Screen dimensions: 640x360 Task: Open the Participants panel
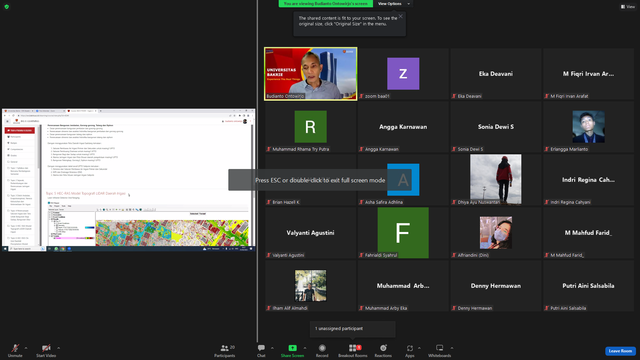point(225,350)
